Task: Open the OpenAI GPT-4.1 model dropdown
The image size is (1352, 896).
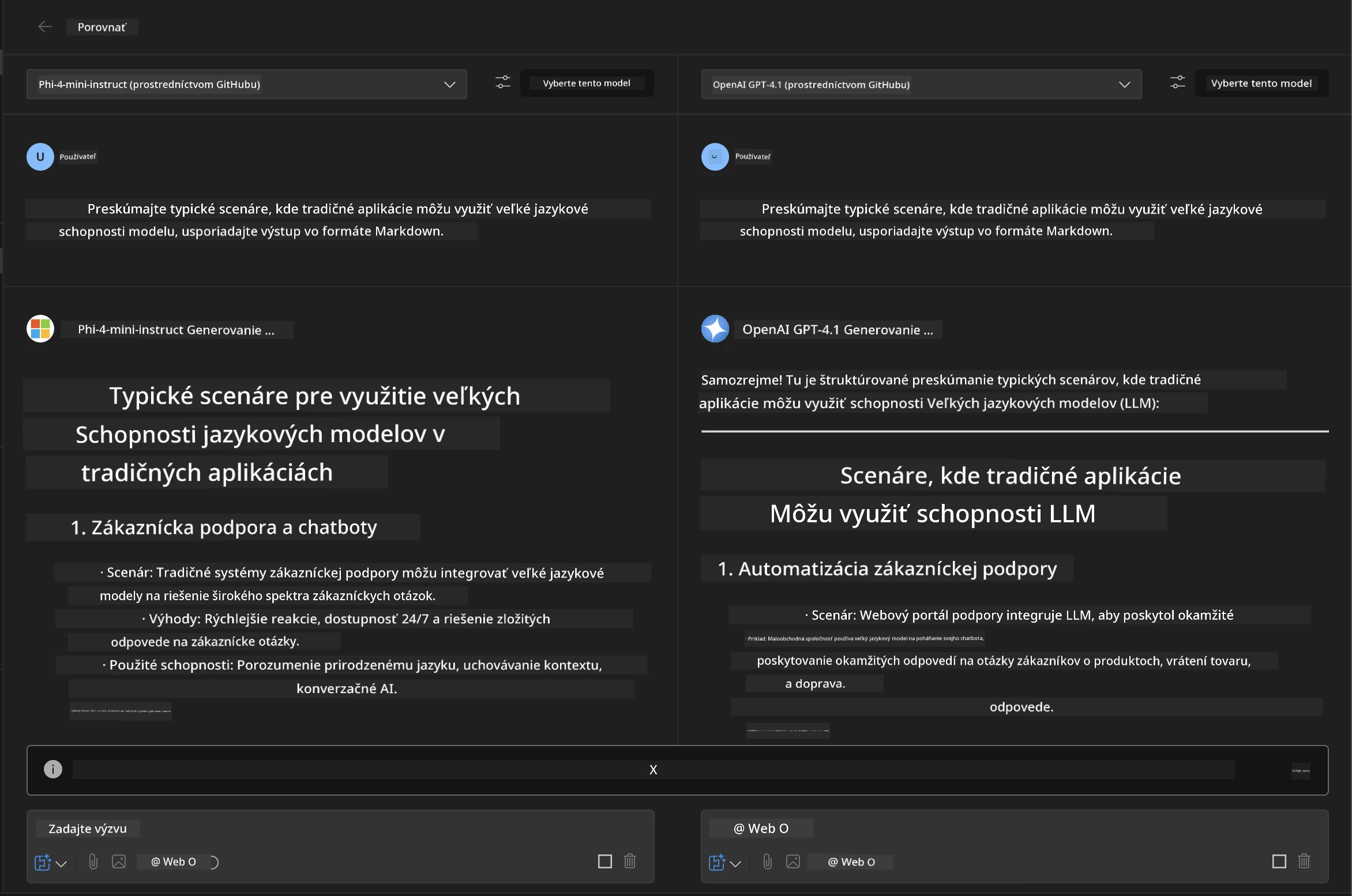Action: 922,84
